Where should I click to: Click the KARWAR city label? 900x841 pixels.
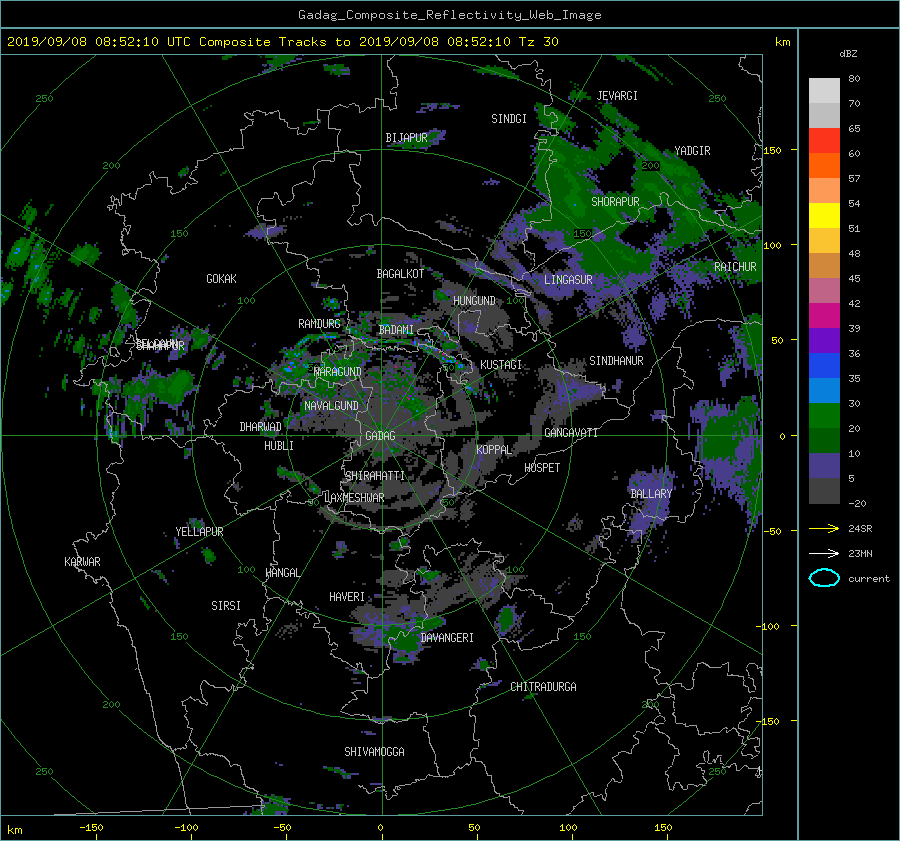tap(82, 562)
